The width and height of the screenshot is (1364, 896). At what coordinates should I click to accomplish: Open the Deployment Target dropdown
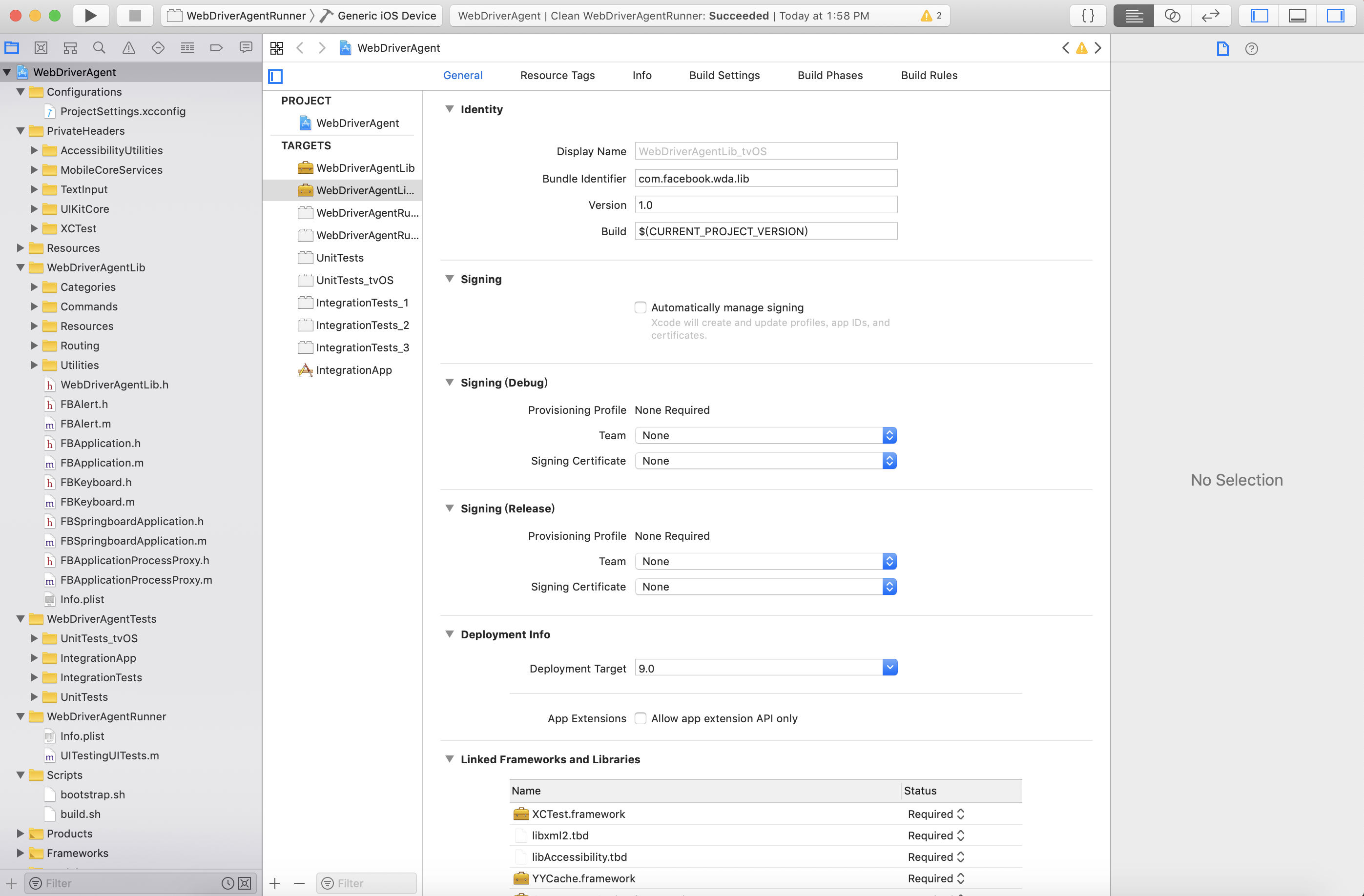889,668
